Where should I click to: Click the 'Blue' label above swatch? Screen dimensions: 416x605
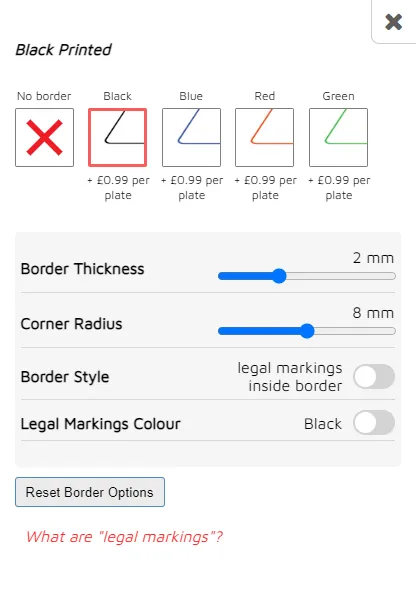[191, 96]
